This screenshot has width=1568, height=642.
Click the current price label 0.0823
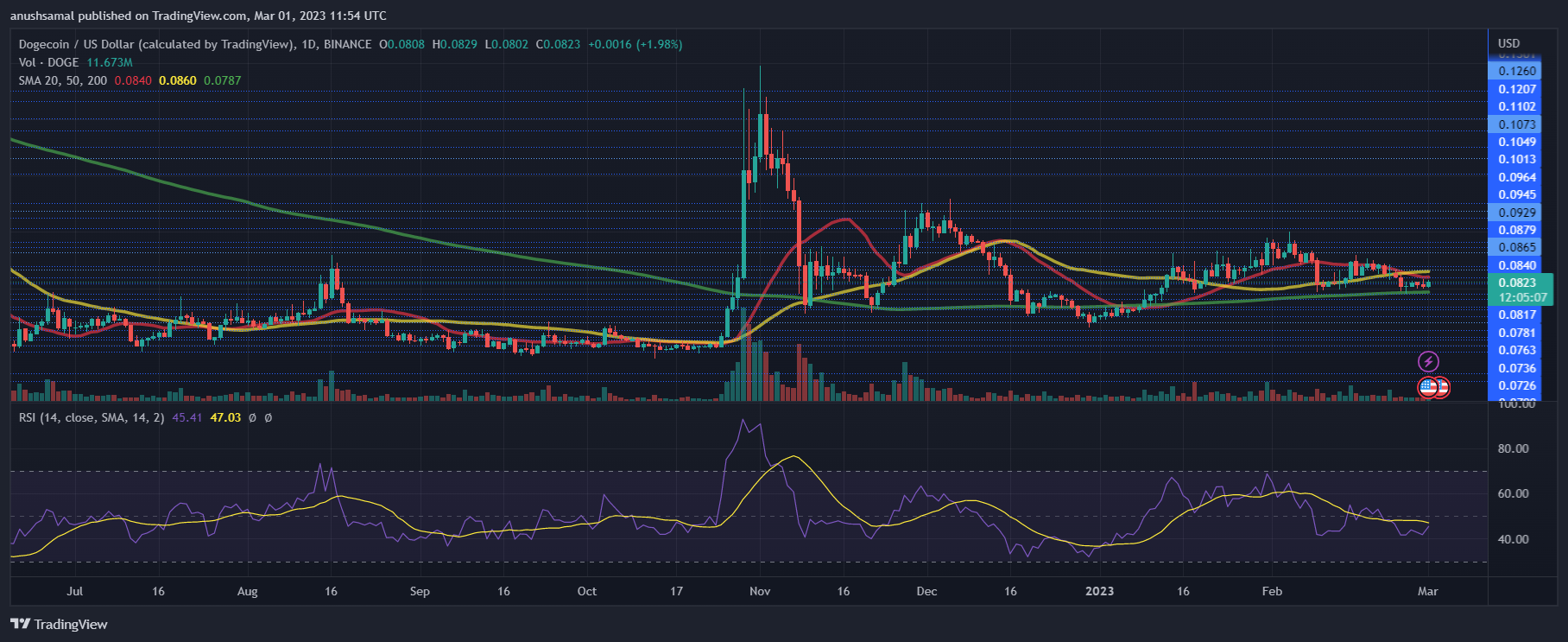tap(1517, 283)
